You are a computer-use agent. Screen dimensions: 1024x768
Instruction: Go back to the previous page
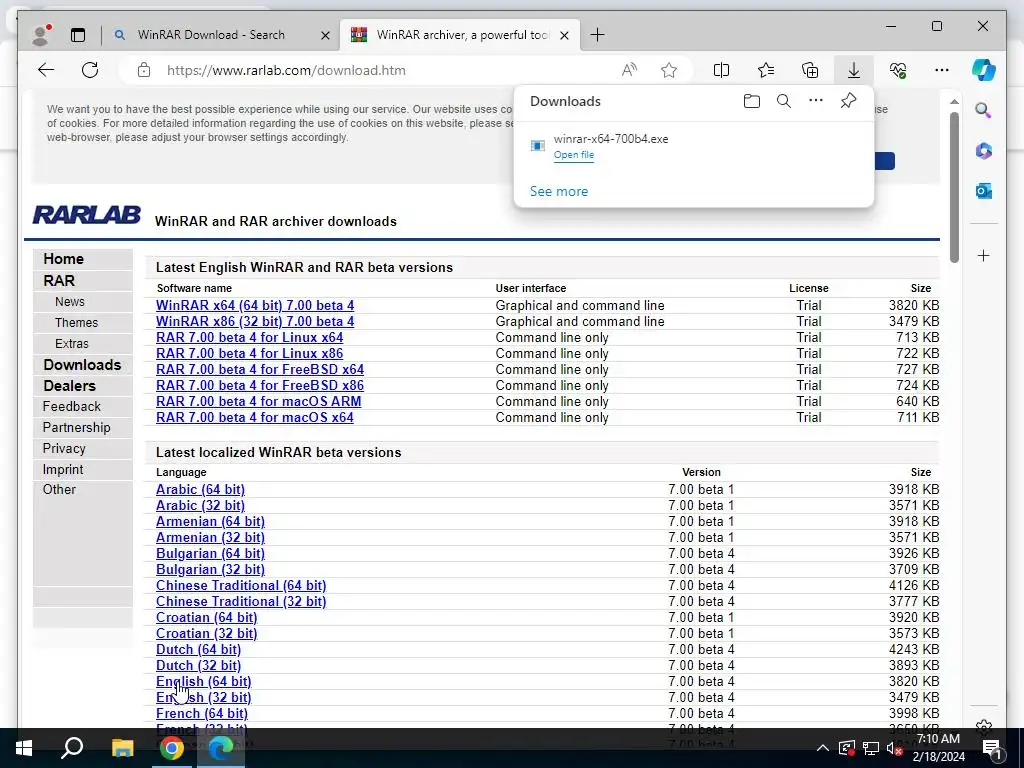46,70
